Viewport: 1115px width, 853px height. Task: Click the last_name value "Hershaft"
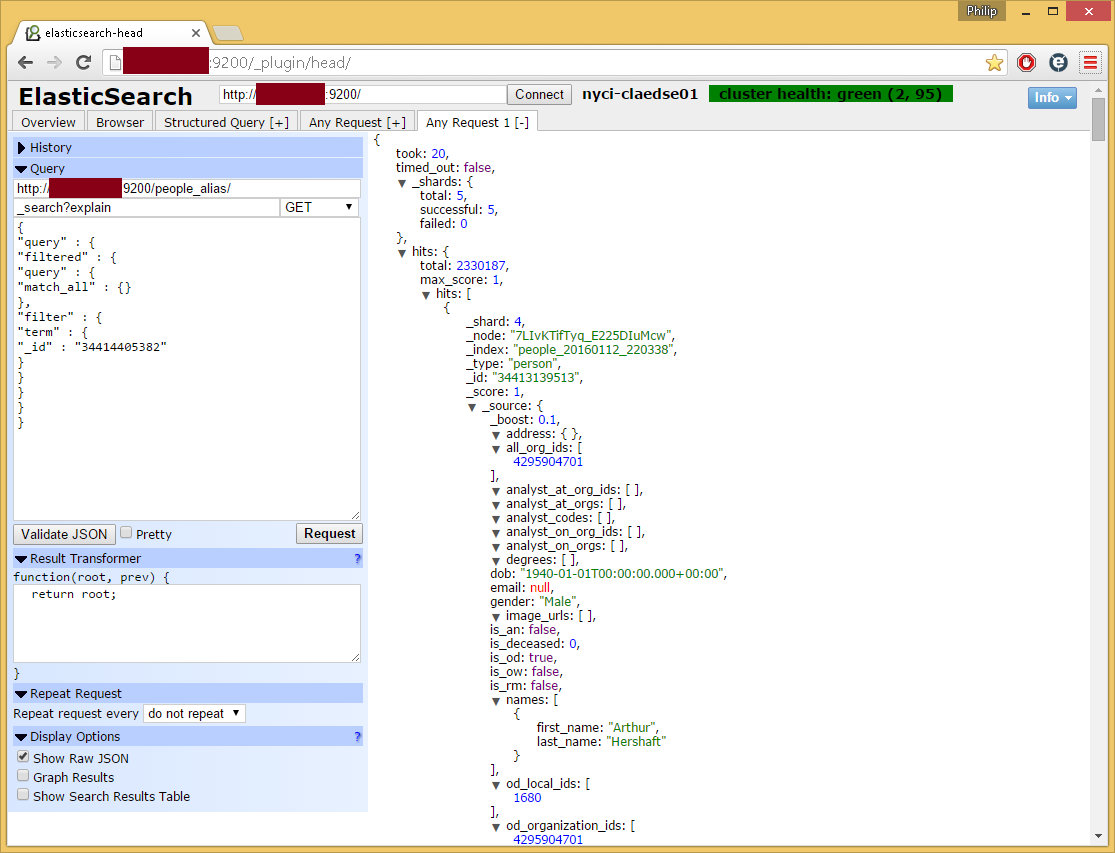[636, 742]
